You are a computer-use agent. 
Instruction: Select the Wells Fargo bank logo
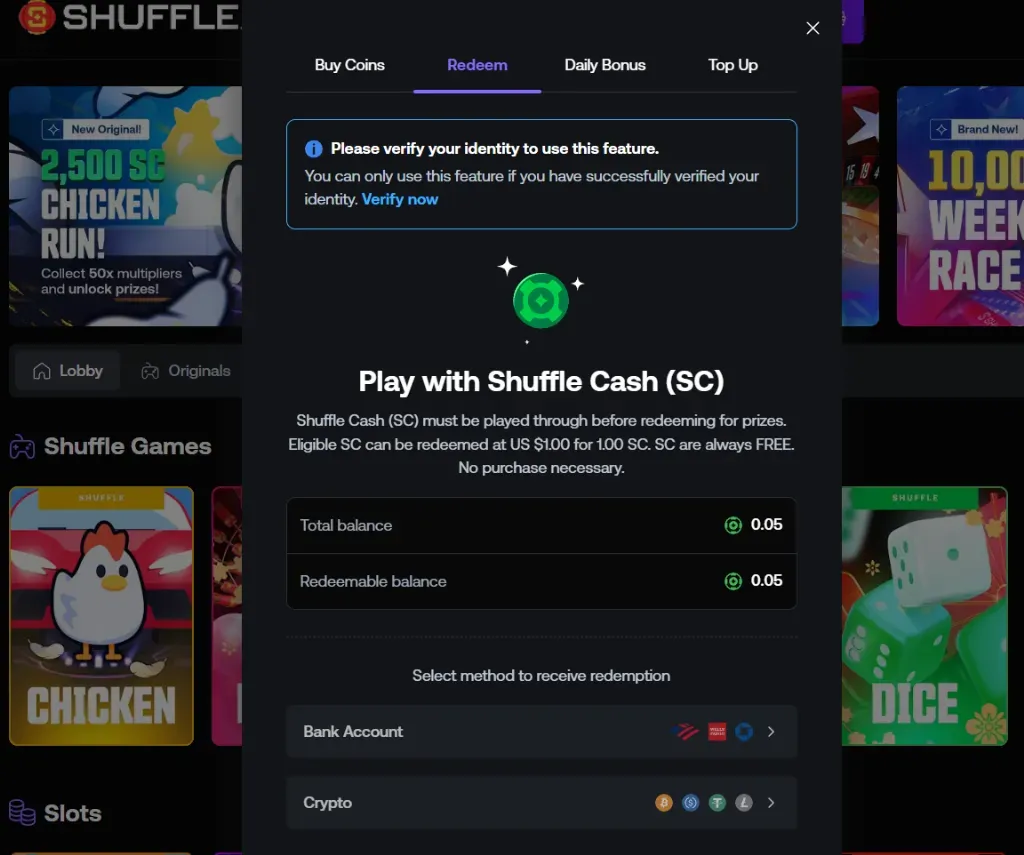[x=717, y=731]
